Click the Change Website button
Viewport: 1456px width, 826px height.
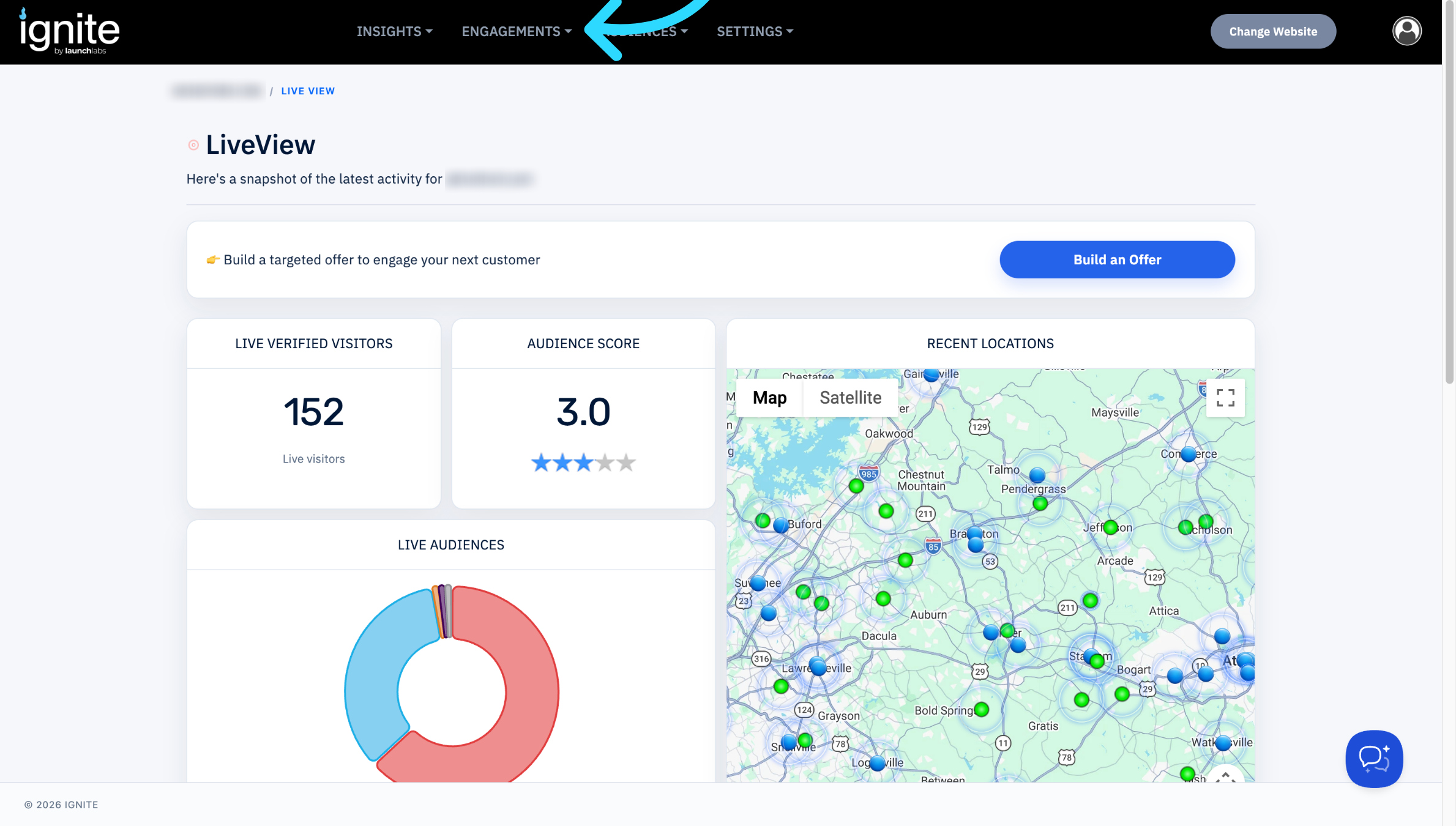(x=1273, y=31)
